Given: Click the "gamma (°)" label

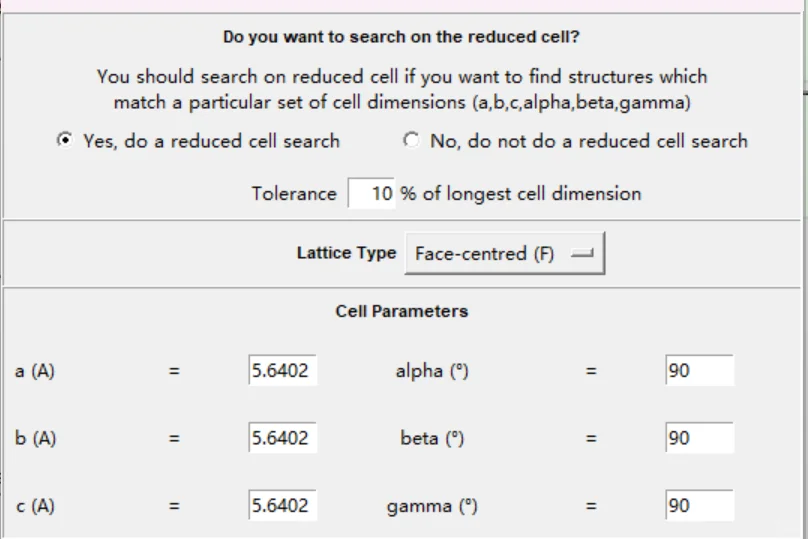Looking at the screenshot, I should point(432,506).
